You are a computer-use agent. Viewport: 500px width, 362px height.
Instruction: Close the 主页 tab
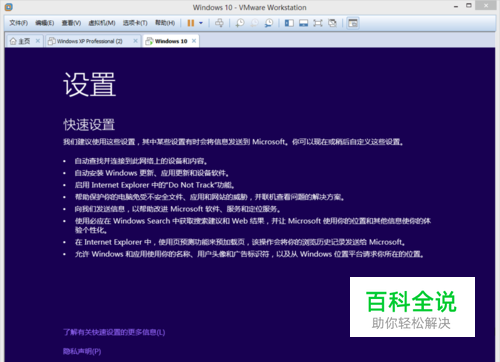coord(38,41)
